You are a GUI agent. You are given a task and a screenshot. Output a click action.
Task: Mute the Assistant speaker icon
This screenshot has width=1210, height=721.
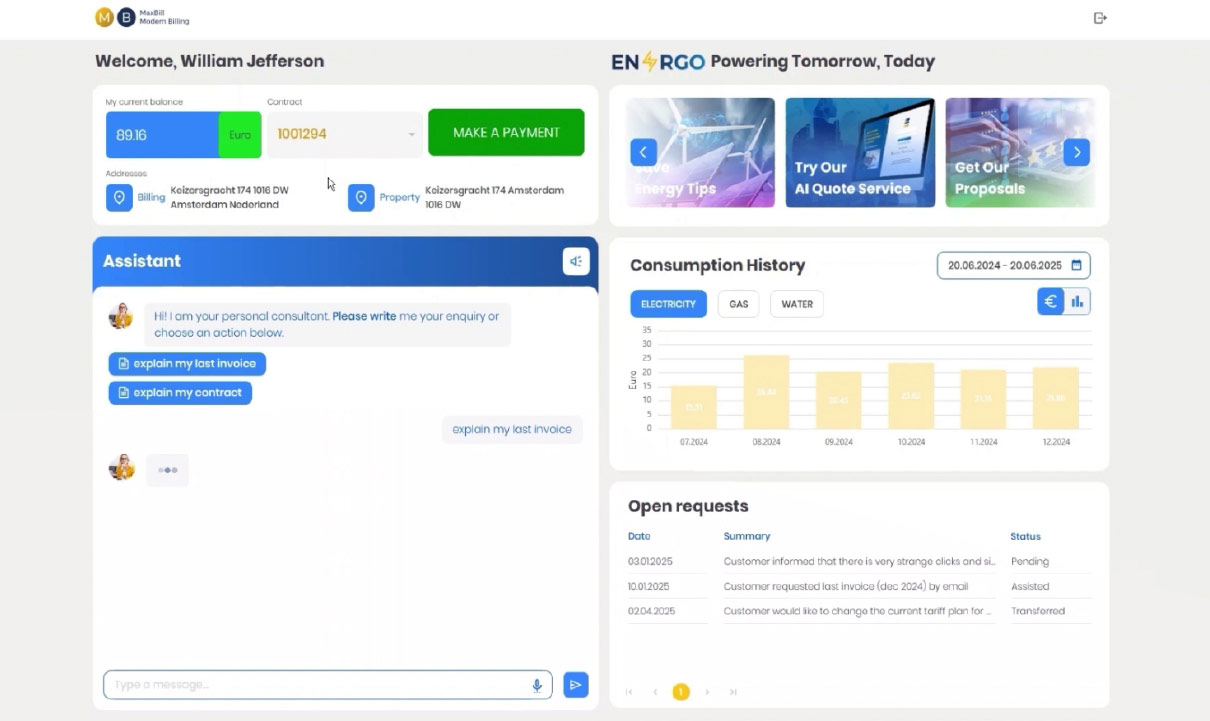(576, 261)
